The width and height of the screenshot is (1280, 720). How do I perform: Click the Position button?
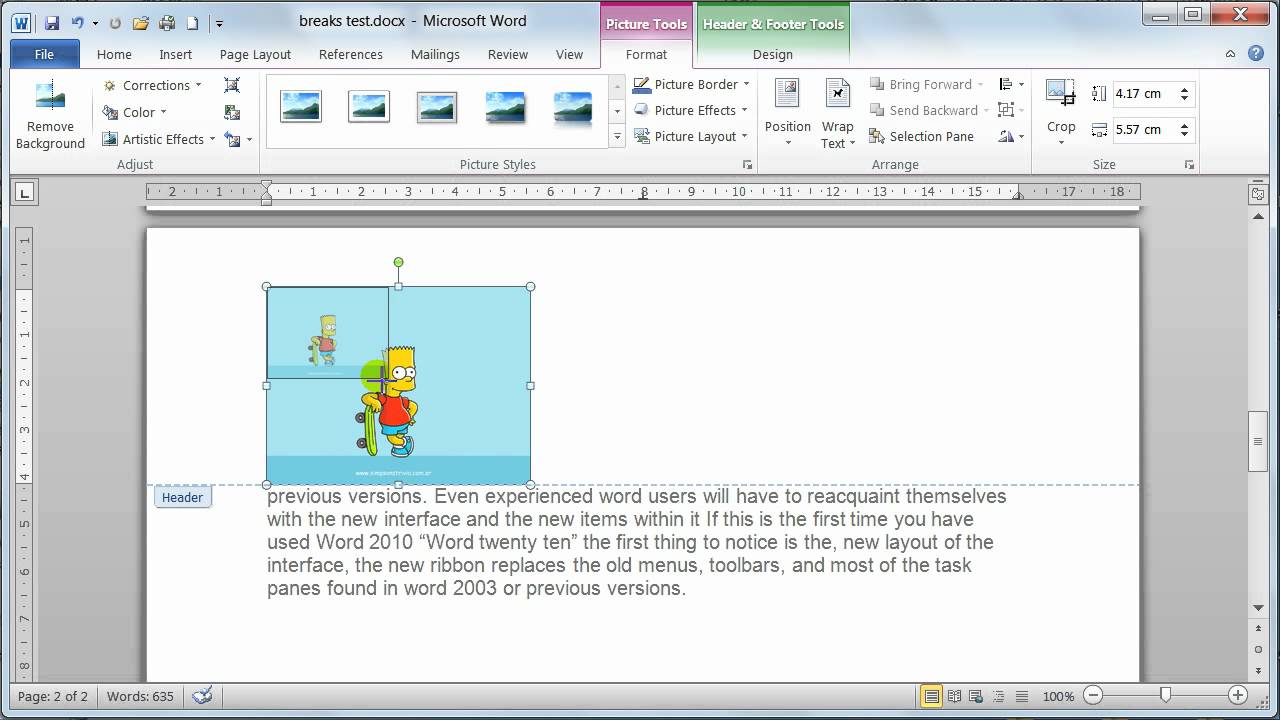pos(788,113)
